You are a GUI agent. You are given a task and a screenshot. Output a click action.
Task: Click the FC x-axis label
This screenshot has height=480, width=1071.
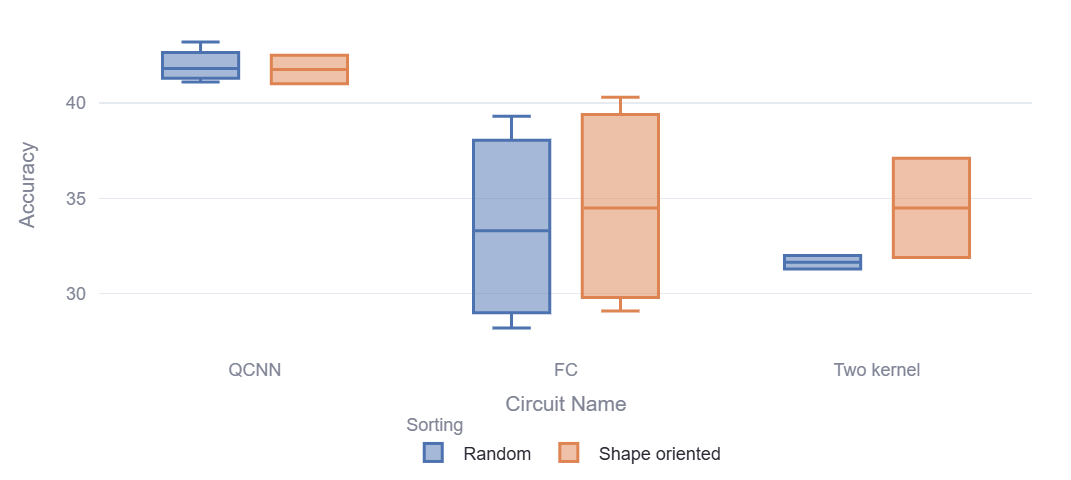[x=566, y=370]
